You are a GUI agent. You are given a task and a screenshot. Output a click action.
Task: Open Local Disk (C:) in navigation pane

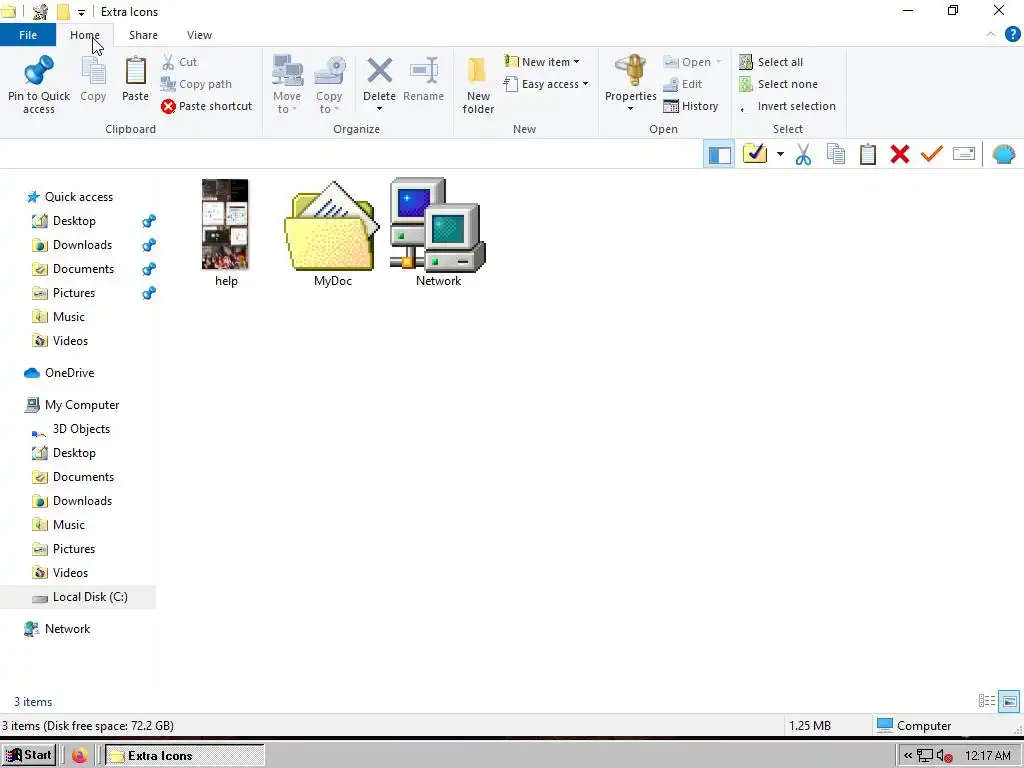(78, 597)
